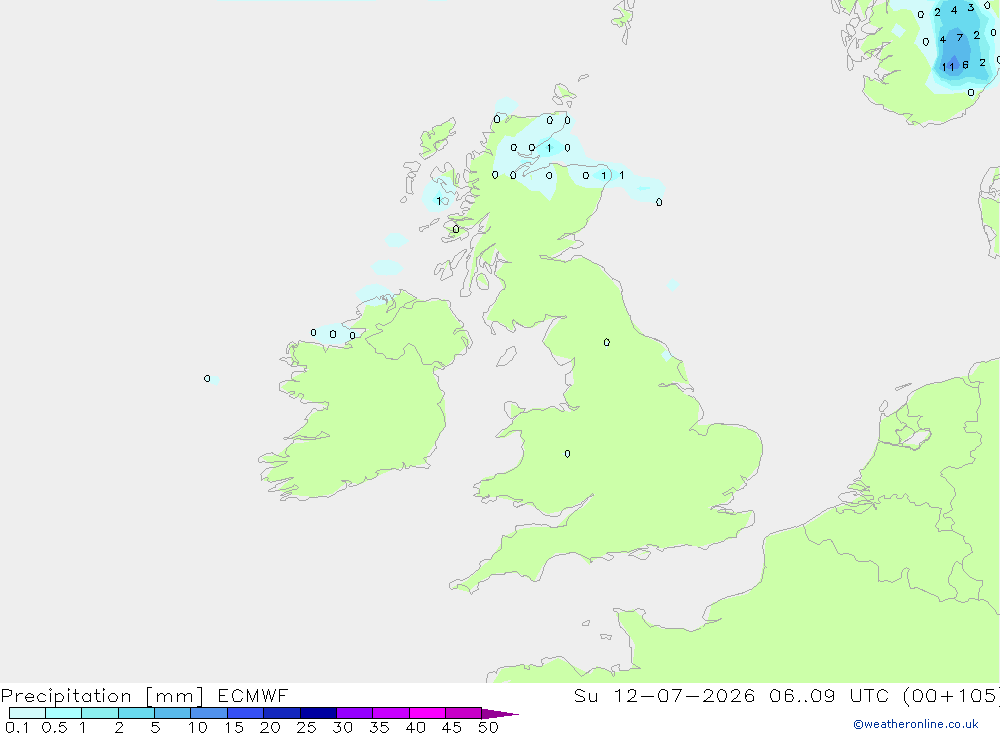Click the 1–2 mm legend color box

point(100,713)
